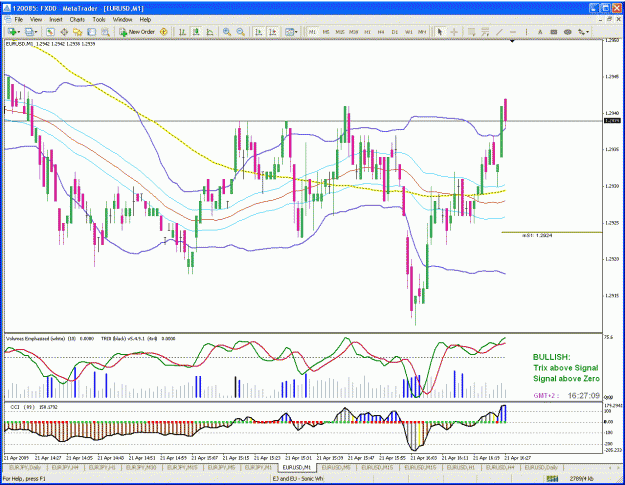Select the H4 timeframe button
The width and height of the screenshot is (625, 485).
pyautogui.click(x=381, y=32)
